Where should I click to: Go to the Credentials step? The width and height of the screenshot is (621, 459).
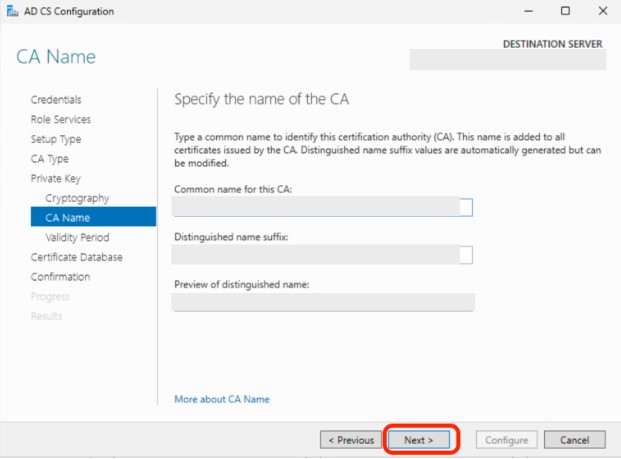pyautogui.click(x=56, y=100)
